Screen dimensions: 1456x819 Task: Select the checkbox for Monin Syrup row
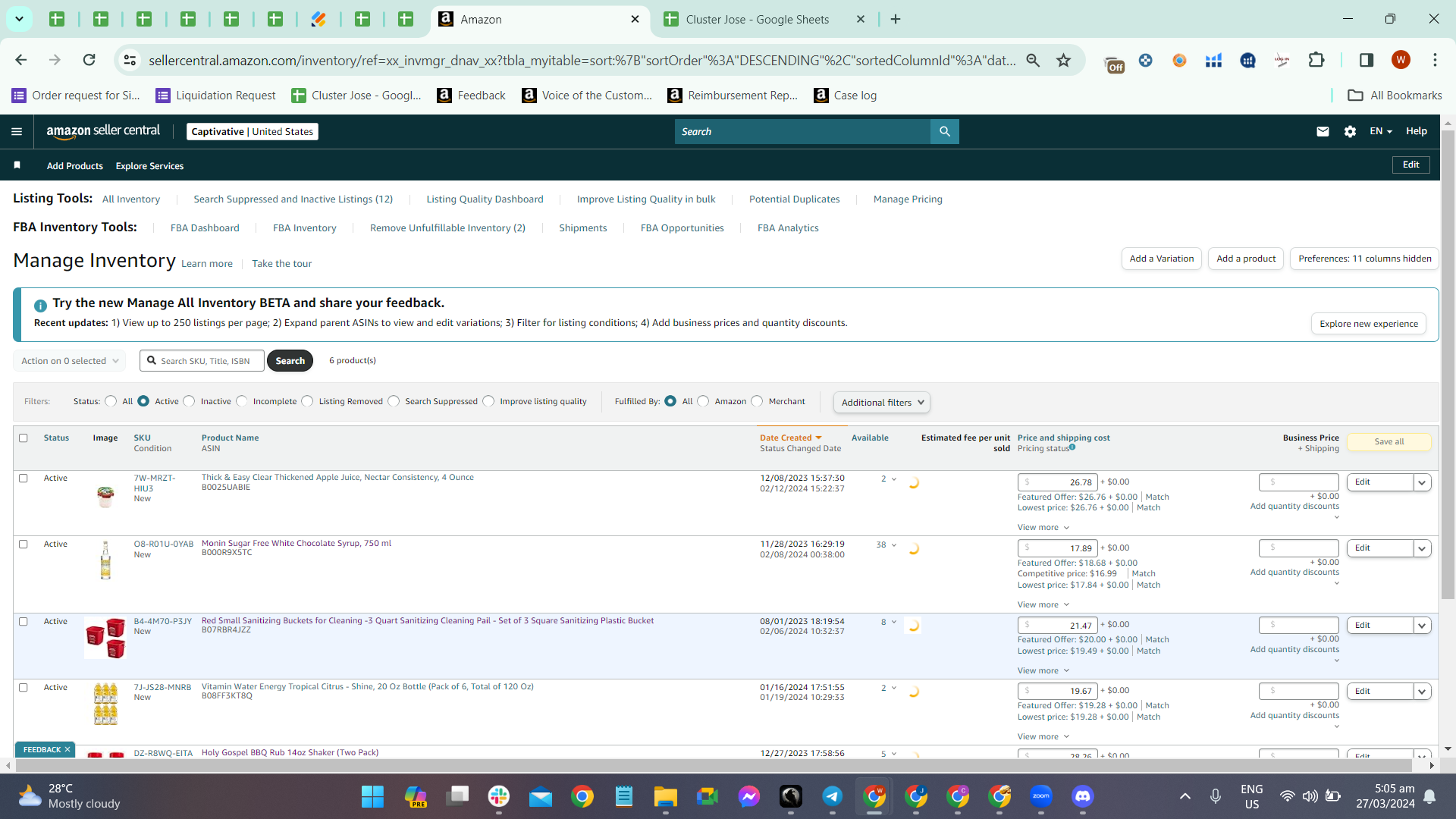point(24,544)
